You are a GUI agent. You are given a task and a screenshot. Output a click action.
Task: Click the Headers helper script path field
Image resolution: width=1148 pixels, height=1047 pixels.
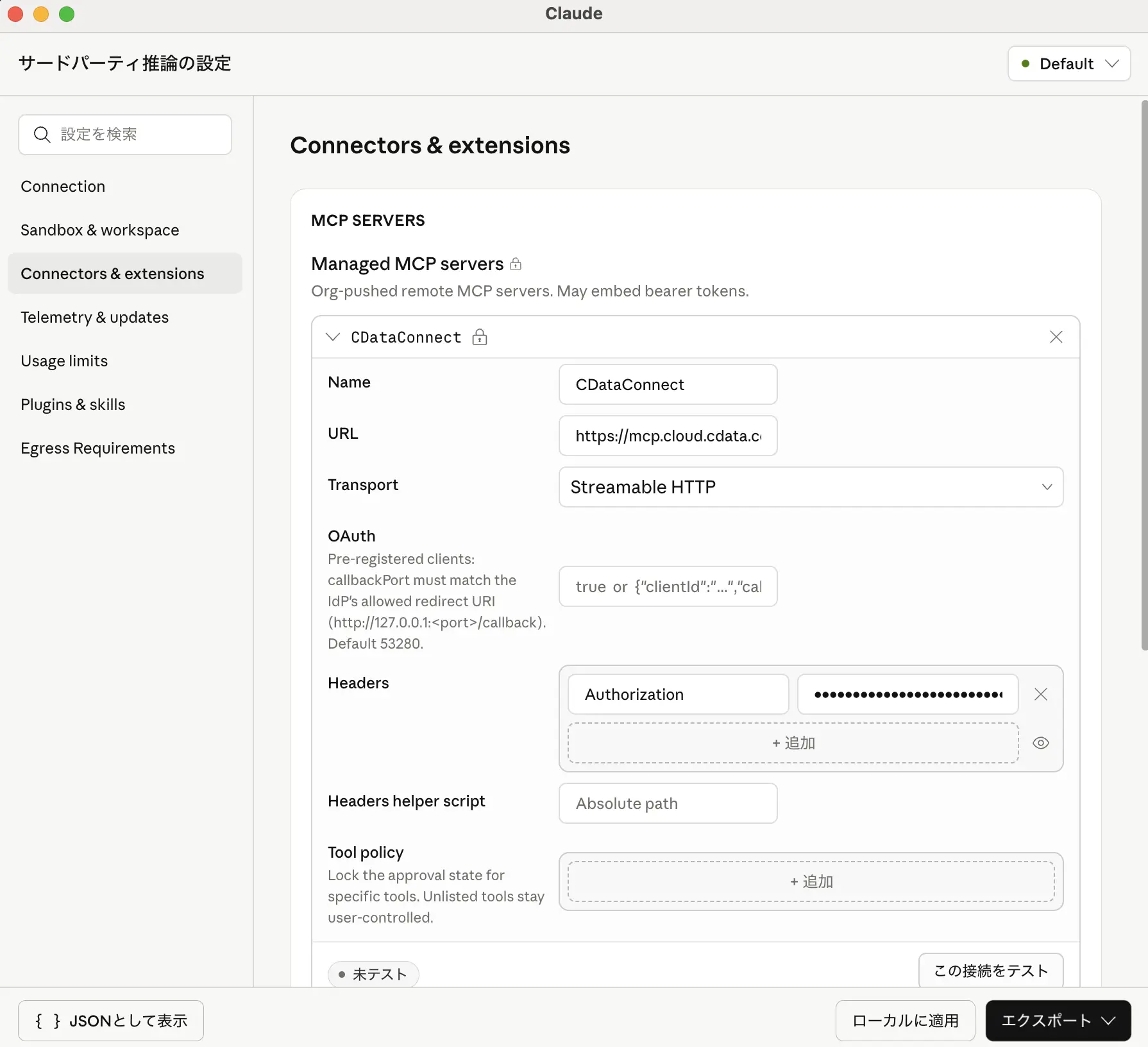point(668,803)
